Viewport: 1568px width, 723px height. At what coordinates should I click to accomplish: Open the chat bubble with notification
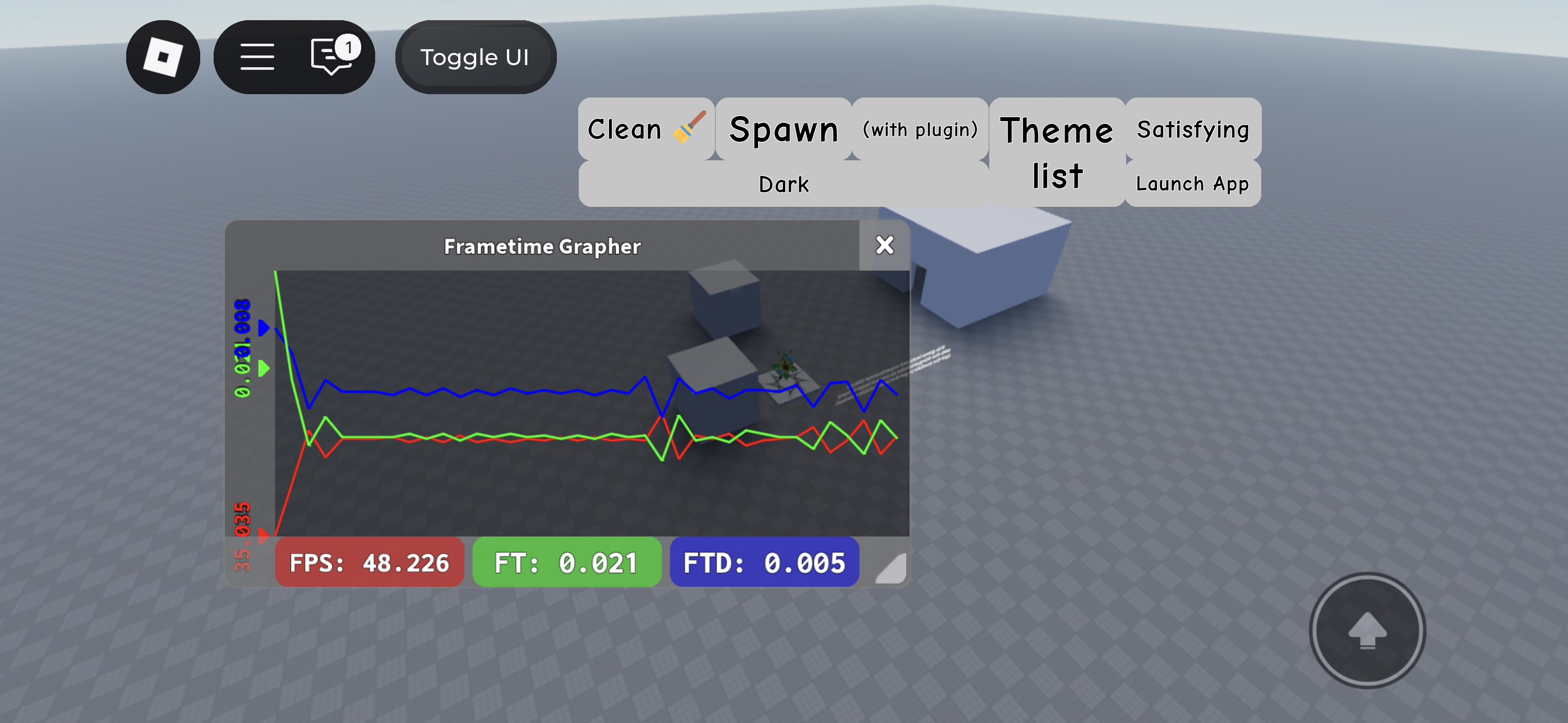333,57
